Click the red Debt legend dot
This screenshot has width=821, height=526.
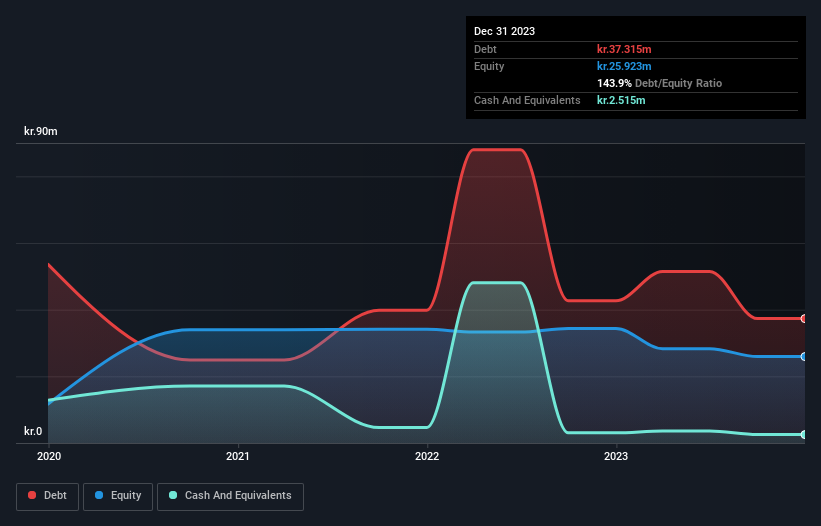pyautogui.click(x=32, y=495)
